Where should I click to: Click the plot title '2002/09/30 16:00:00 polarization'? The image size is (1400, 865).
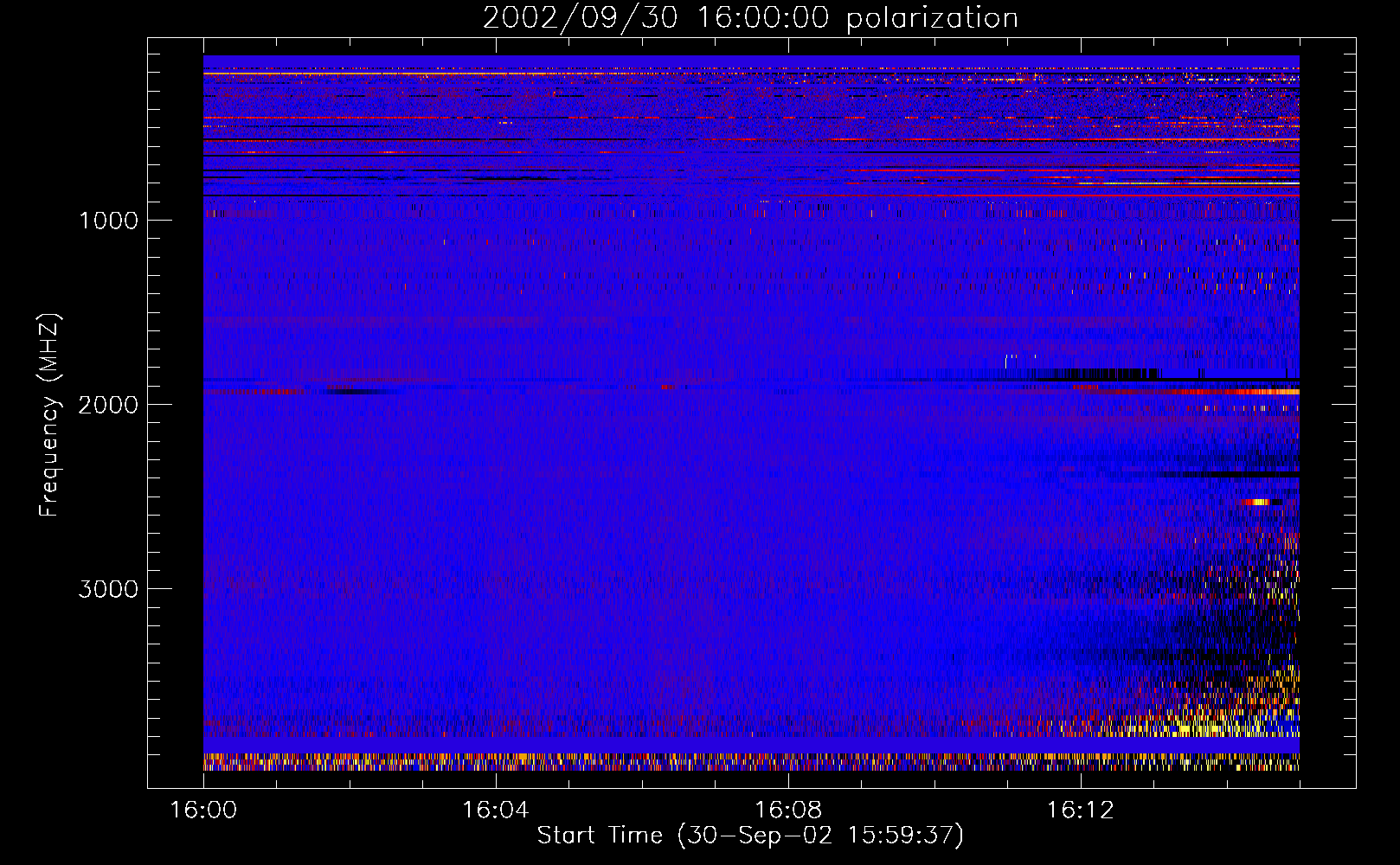click(x=750, y=18)
